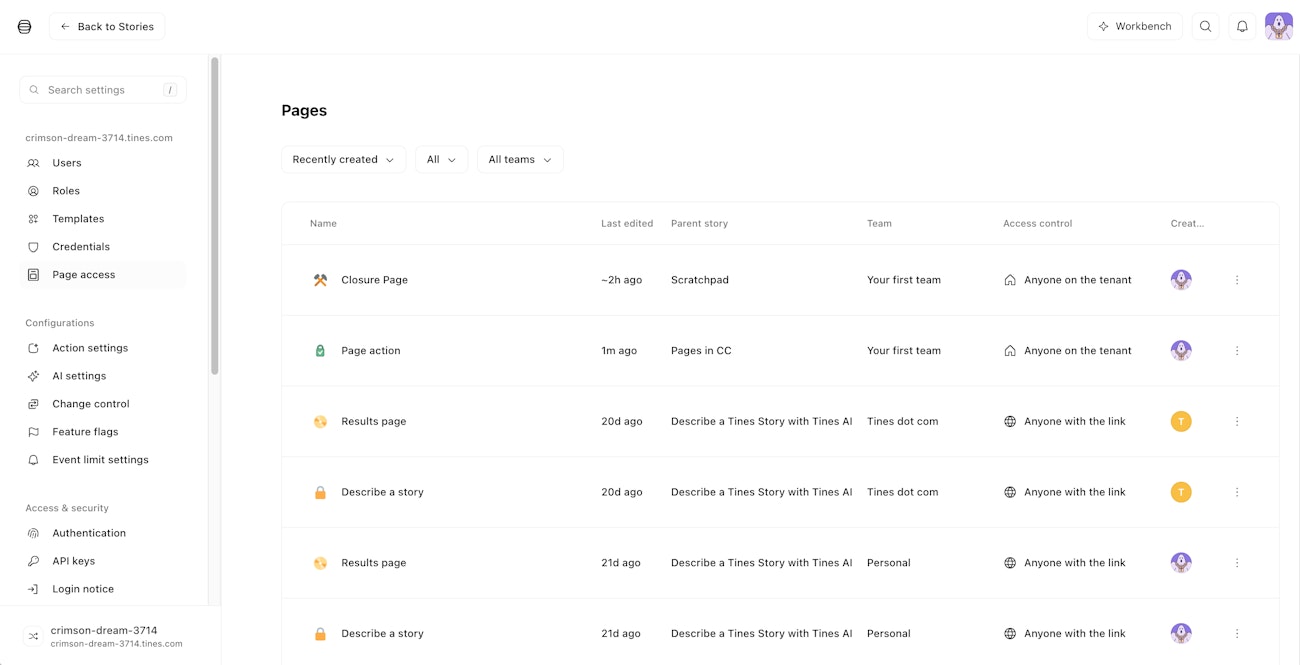Click the hammer icon beside Closure Page

[x=320, y=280]
